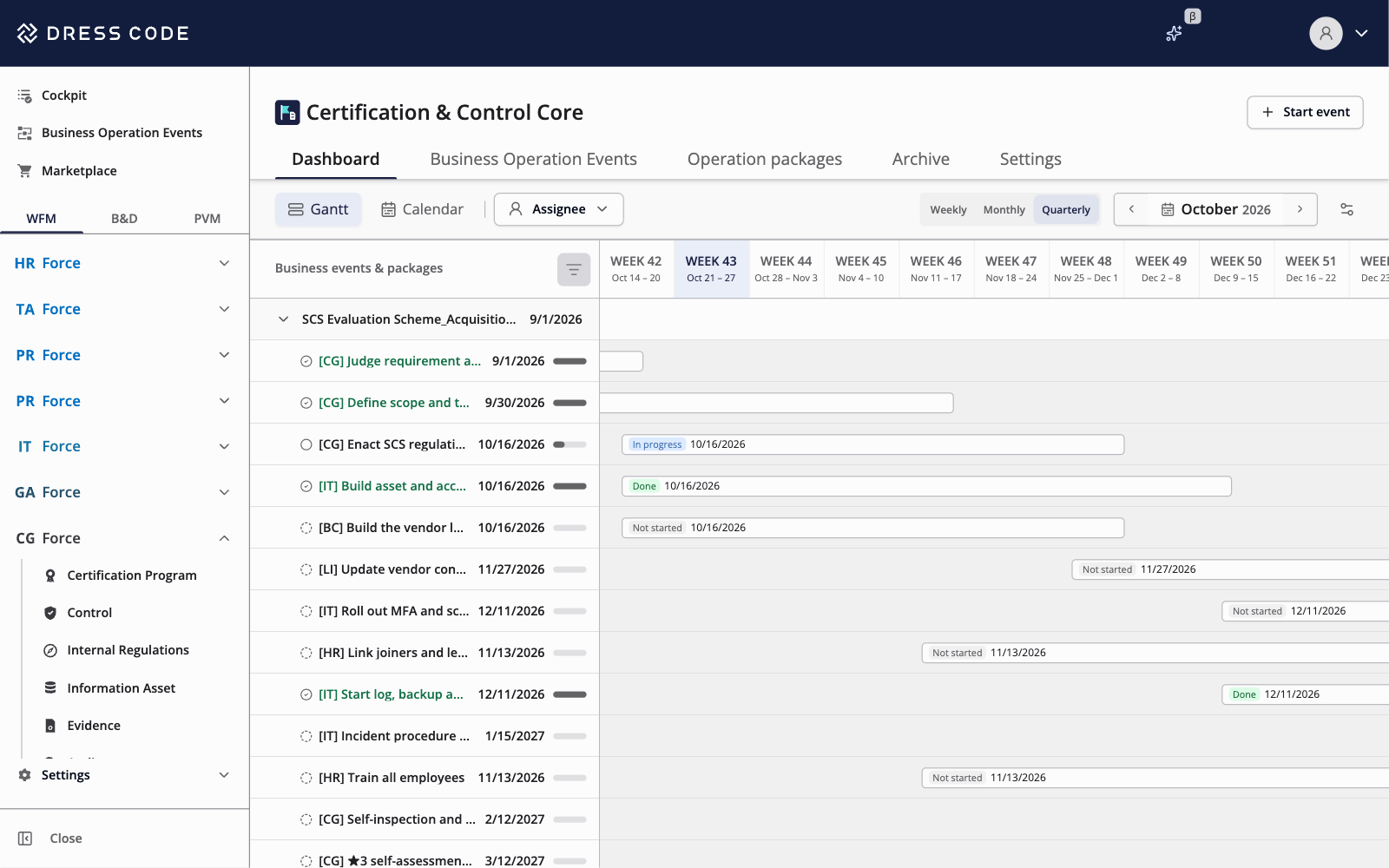Open the beta AI sparkle assistant
This screenshot has width=1389, height=868.
pyautogui.click(x=1174, y=34)
